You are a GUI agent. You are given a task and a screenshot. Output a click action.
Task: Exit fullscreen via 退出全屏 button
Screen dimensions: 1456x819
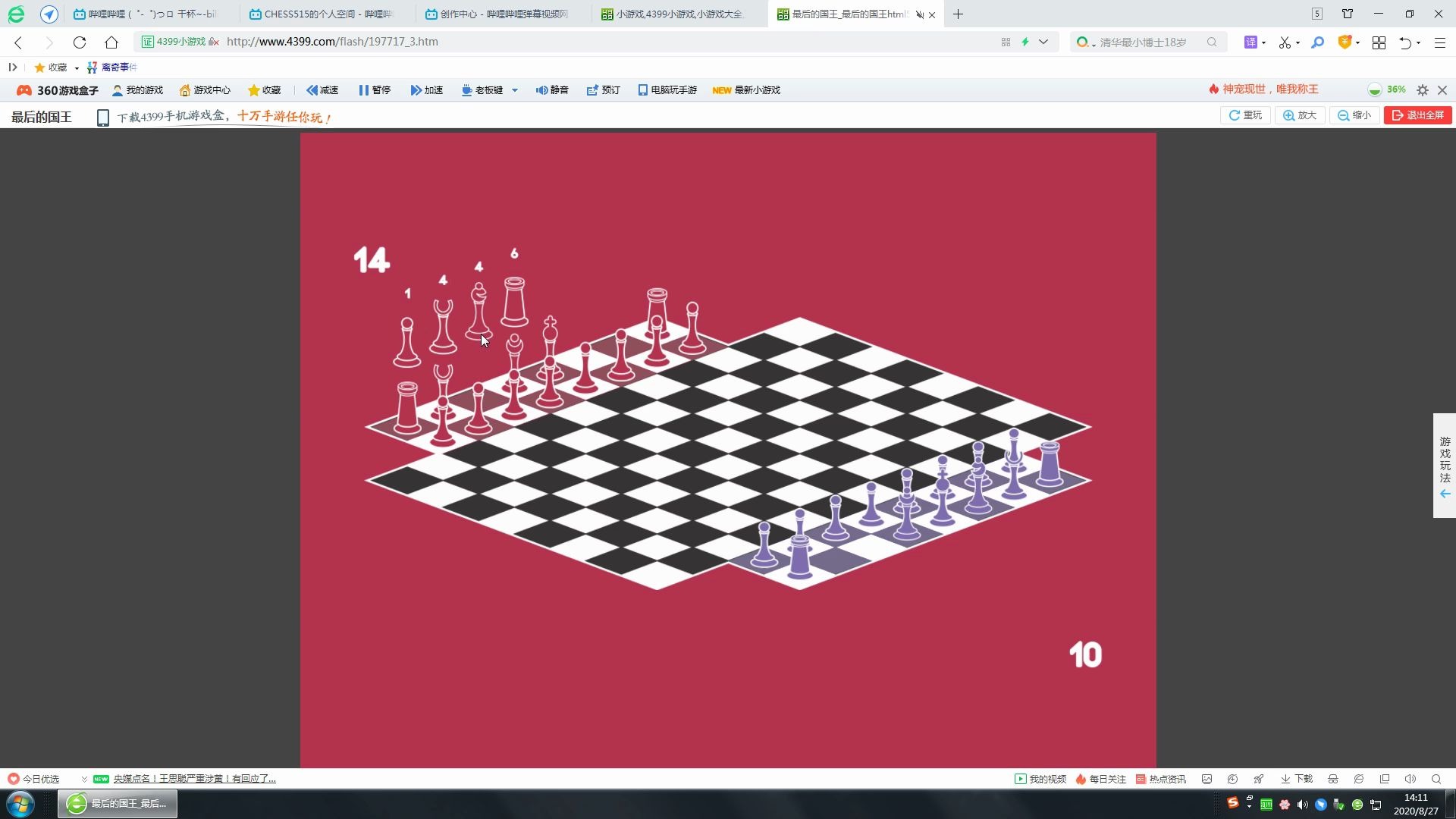click(x=1417, y=115)
